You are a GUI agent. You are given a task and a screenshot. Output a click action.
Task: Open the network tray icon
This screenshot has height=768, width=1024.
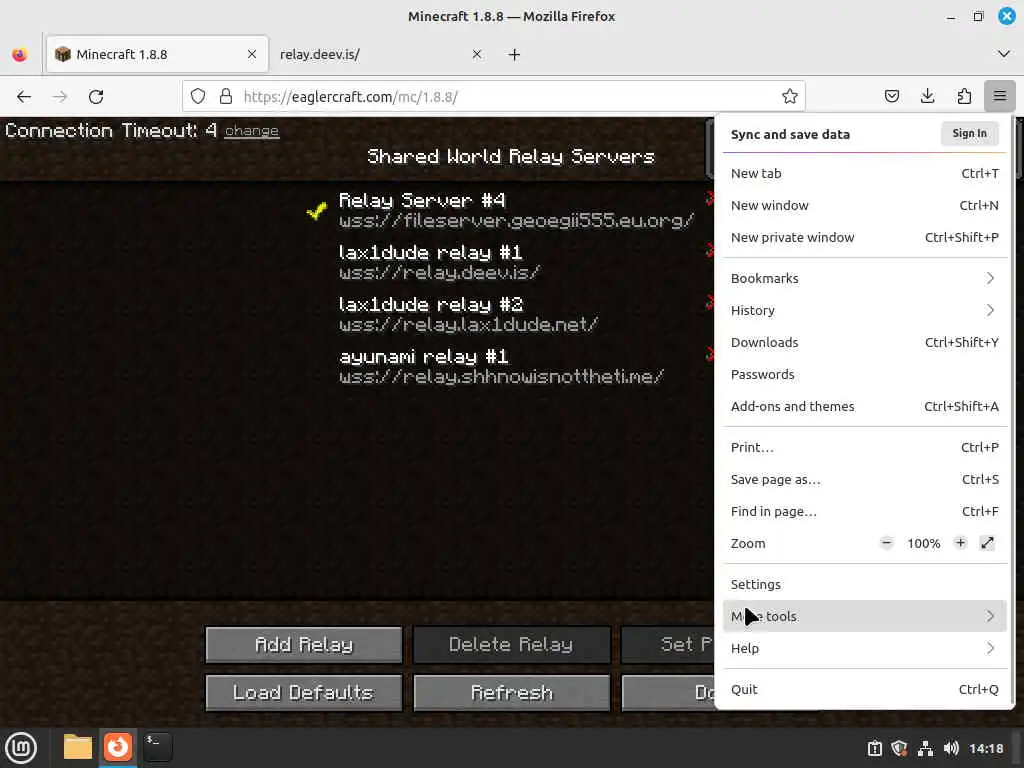925,748
